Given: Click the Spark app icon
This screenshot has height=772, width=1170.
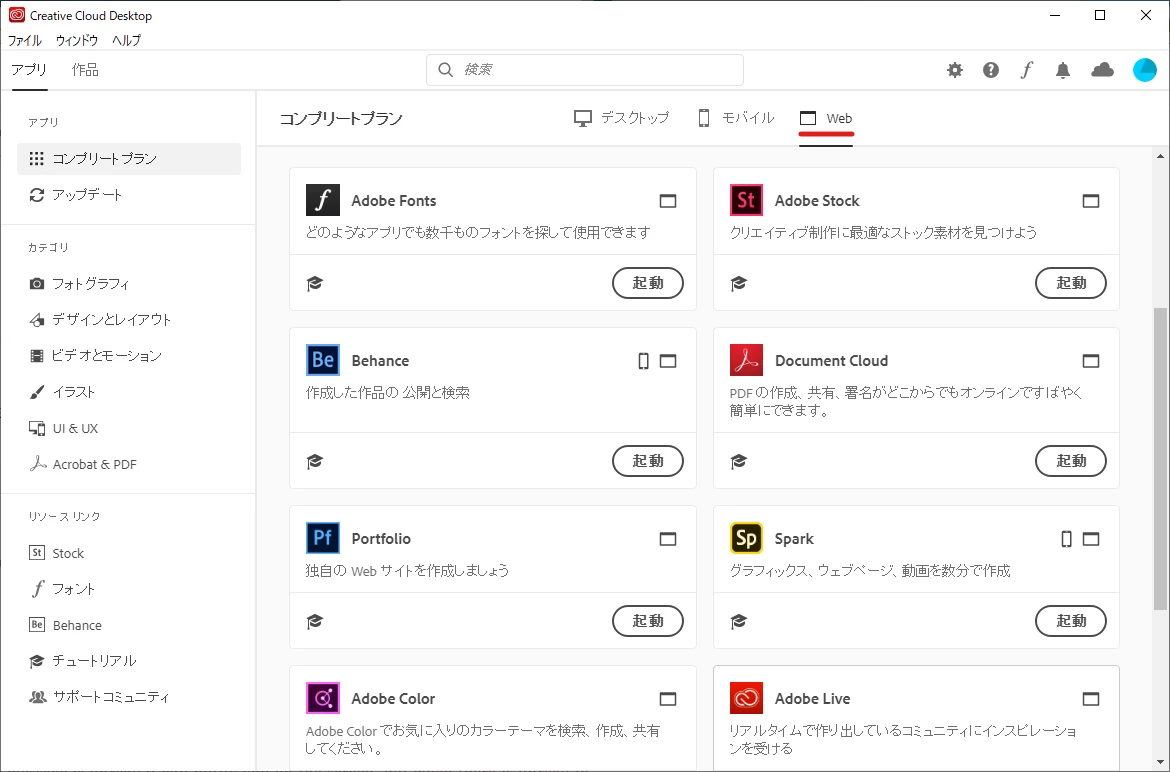Looking at the screenshot, I should (746, 538).
